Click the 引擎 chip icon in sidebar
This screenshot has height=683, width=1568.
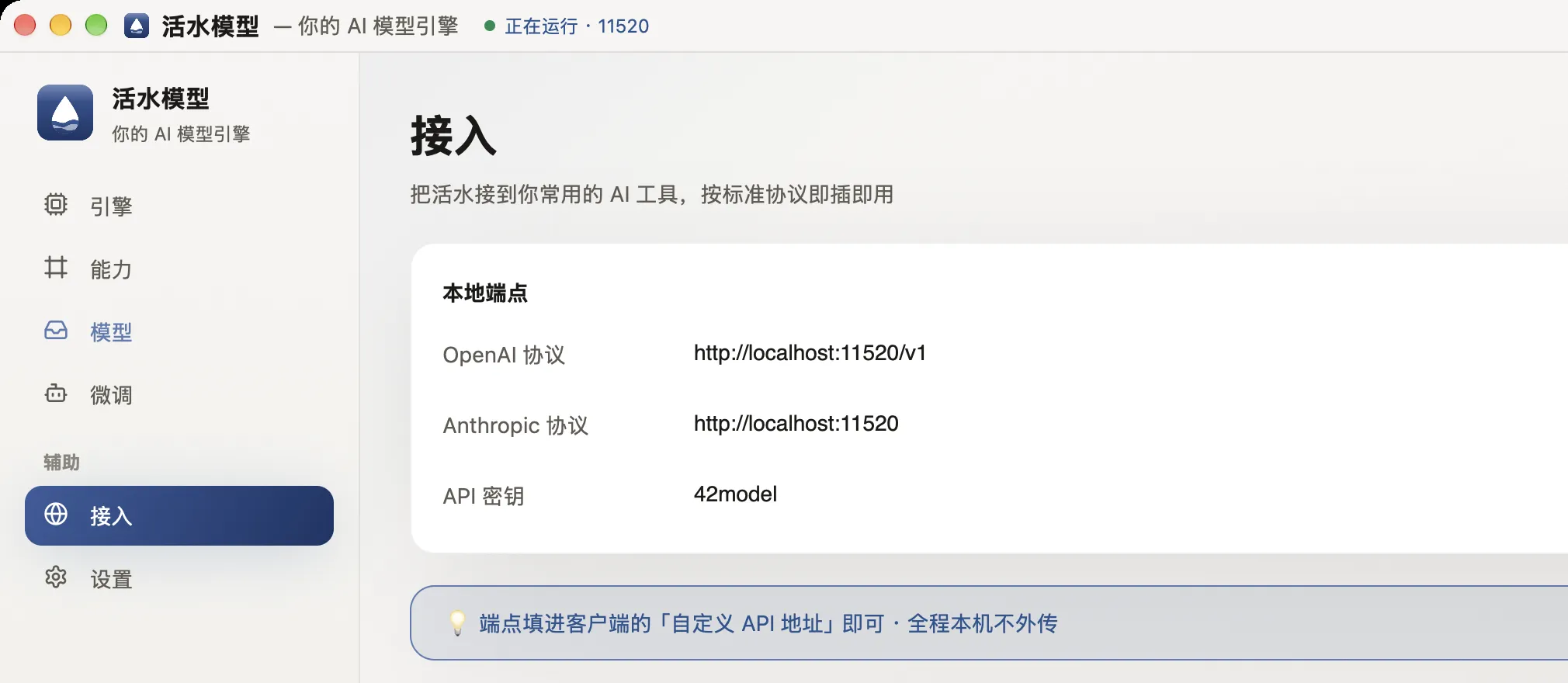click(x=56, y=204)
